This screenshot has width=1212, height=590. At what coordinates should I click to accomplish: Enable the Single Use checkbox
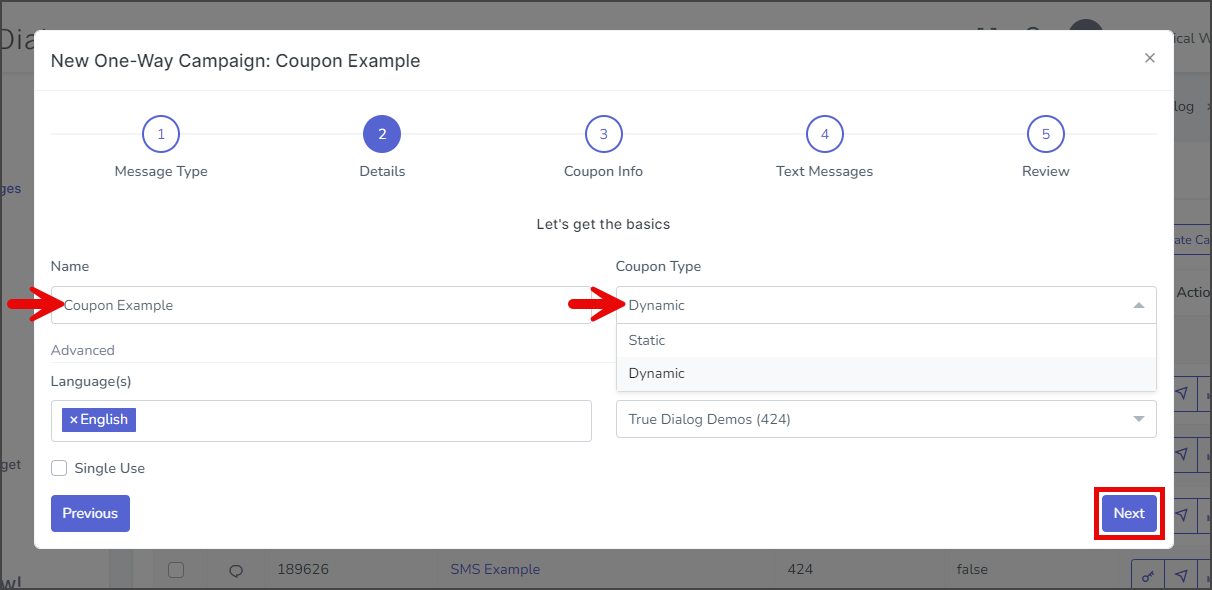coord(59,468)
